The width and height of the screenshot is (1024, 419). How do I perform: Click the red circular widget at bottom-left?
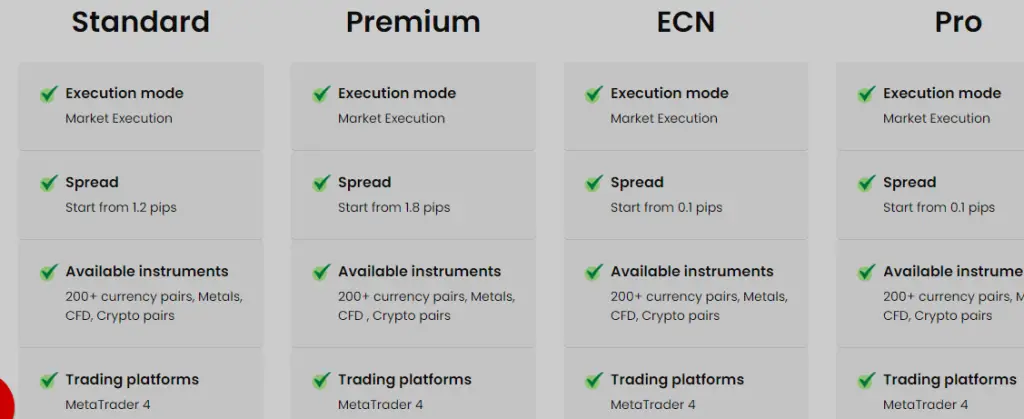[5, 400]
